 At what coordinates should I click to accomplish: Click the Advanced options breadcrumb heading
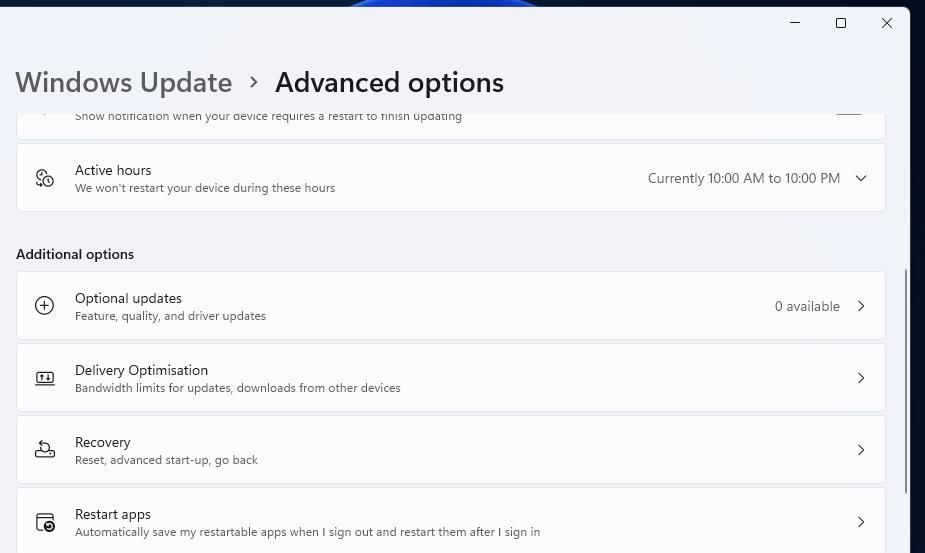click(389, 82)
